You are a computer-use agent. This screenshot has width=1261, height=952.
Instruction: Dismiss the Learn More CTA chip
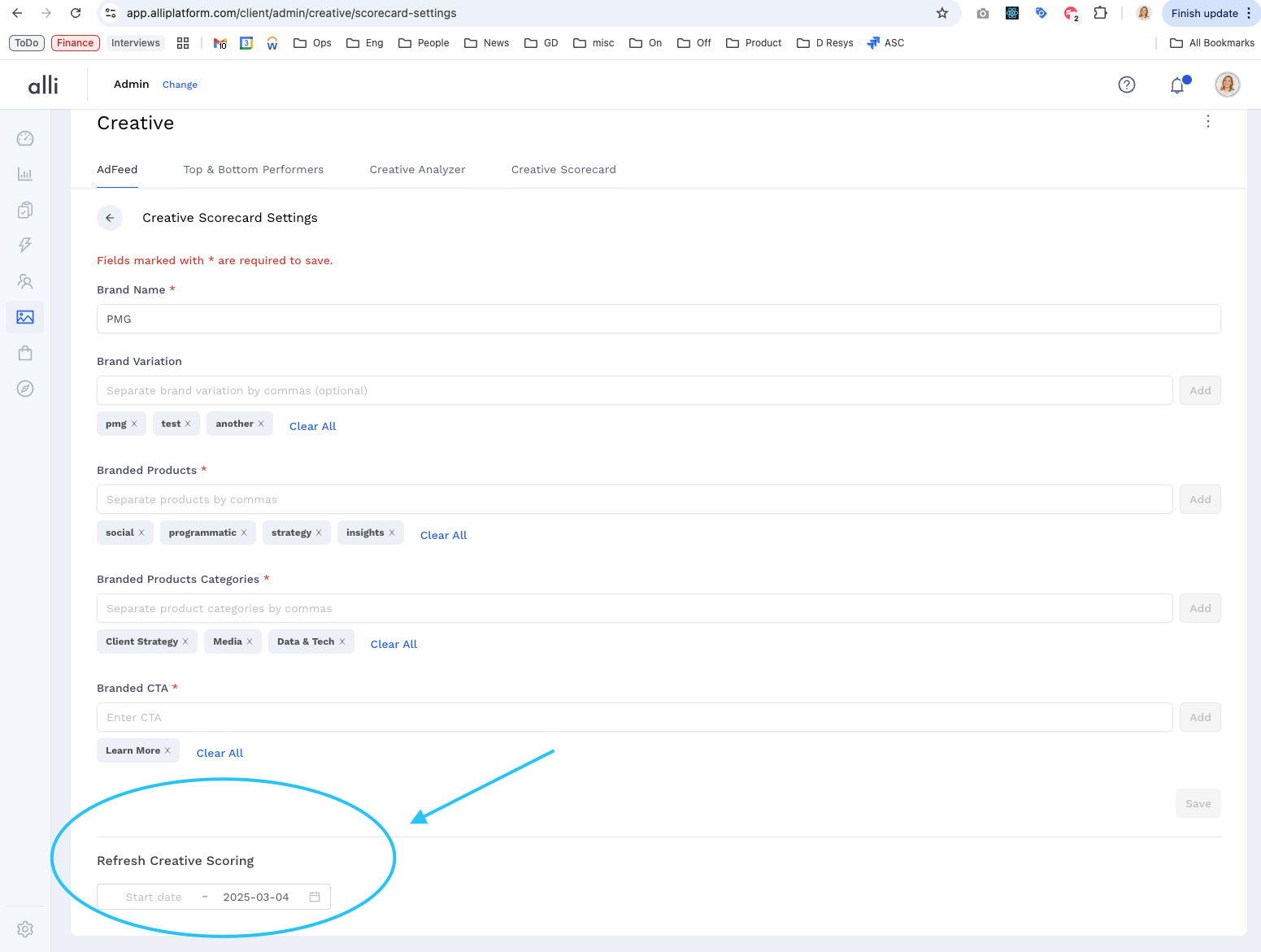coord(169,750)
